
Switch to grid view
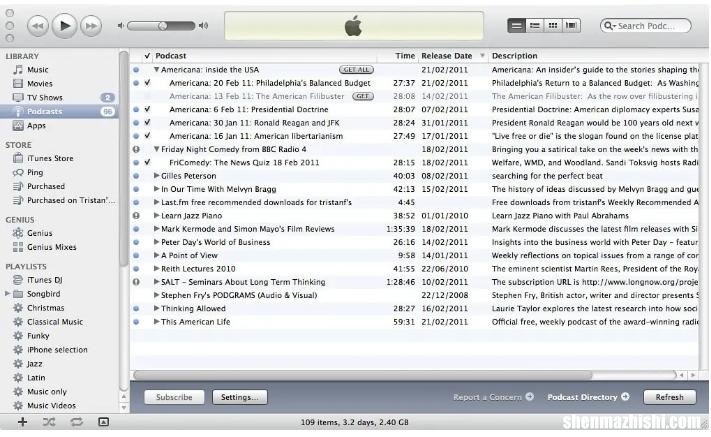553,26
